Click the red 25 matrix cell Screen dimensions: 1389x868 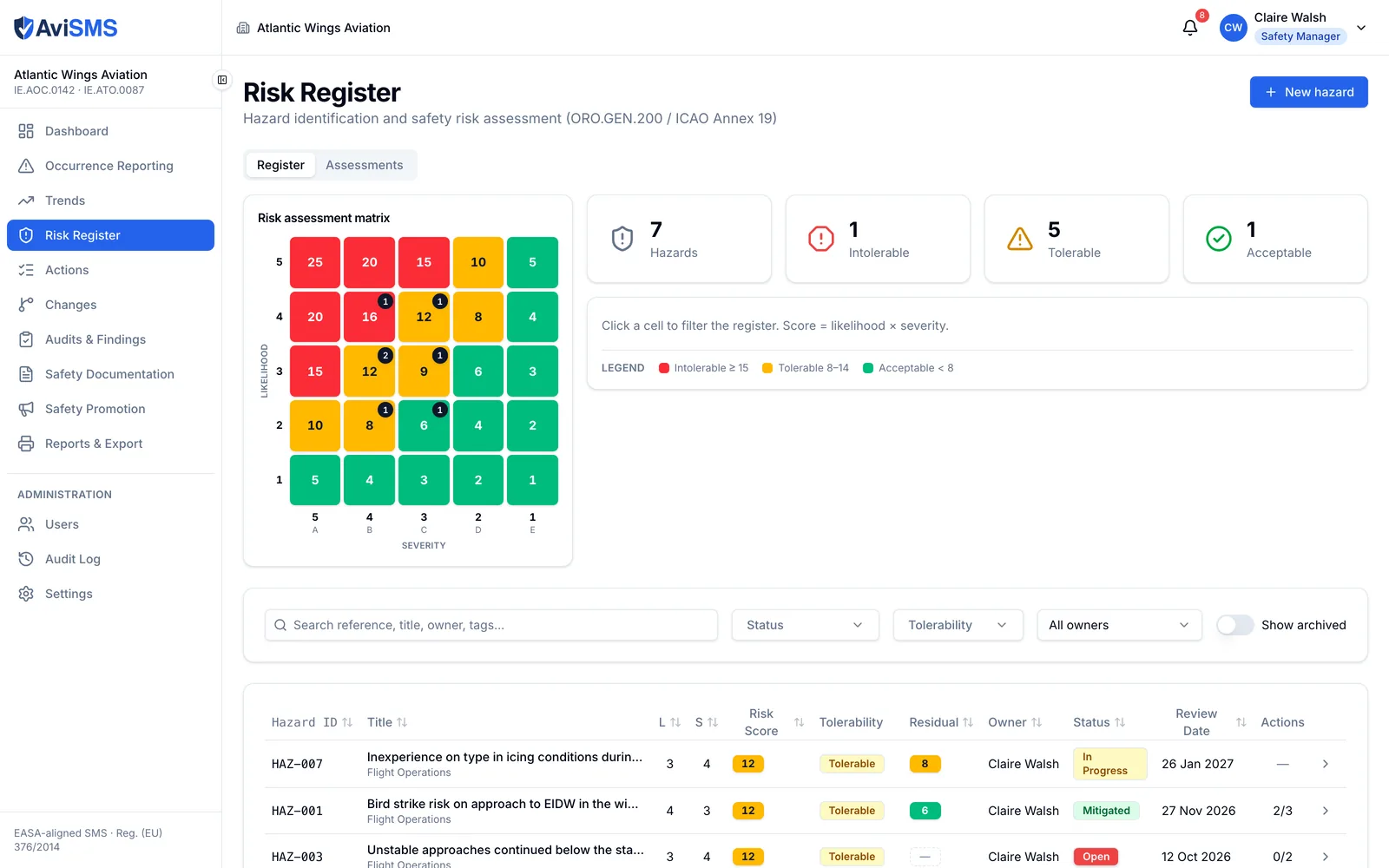[315, 262]
